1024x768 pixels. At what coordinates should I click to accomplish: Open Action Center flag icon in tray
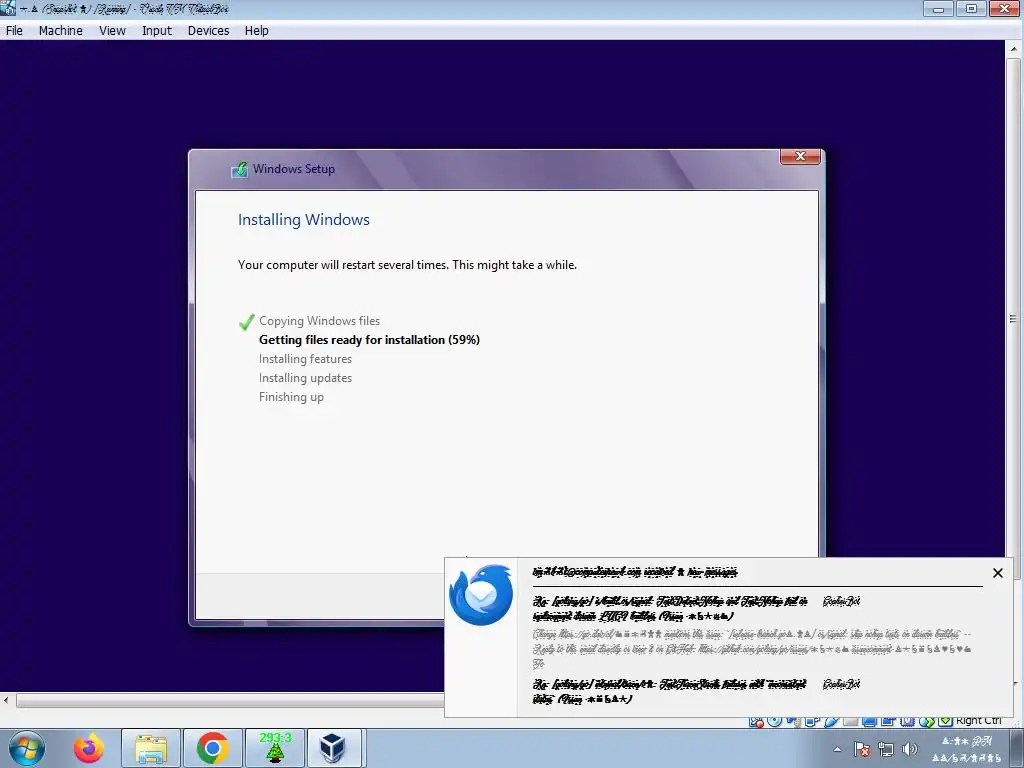coord(862,749)
